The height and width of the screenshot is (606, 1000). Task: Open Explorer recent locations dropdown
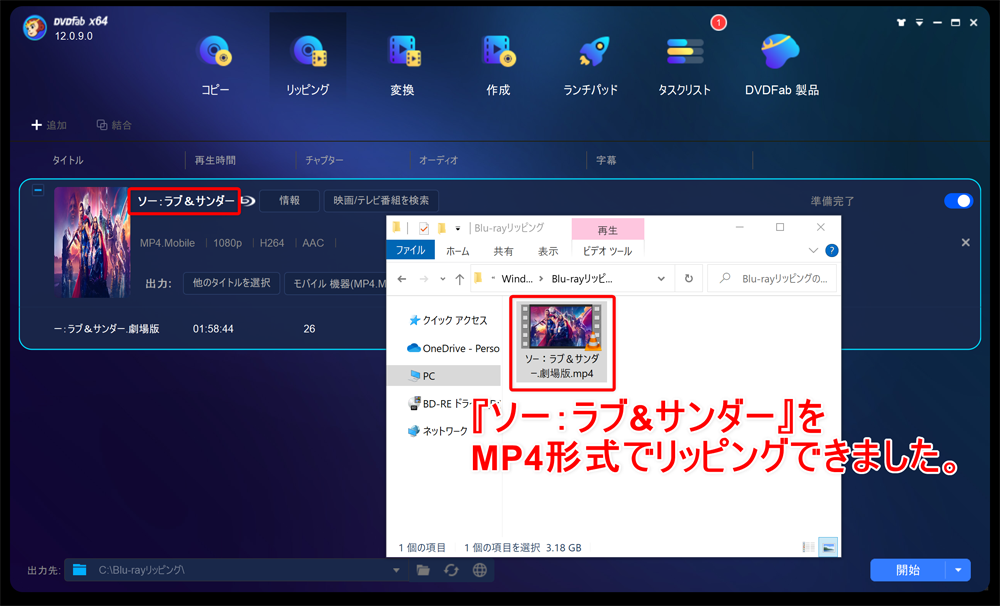[443, 279]
